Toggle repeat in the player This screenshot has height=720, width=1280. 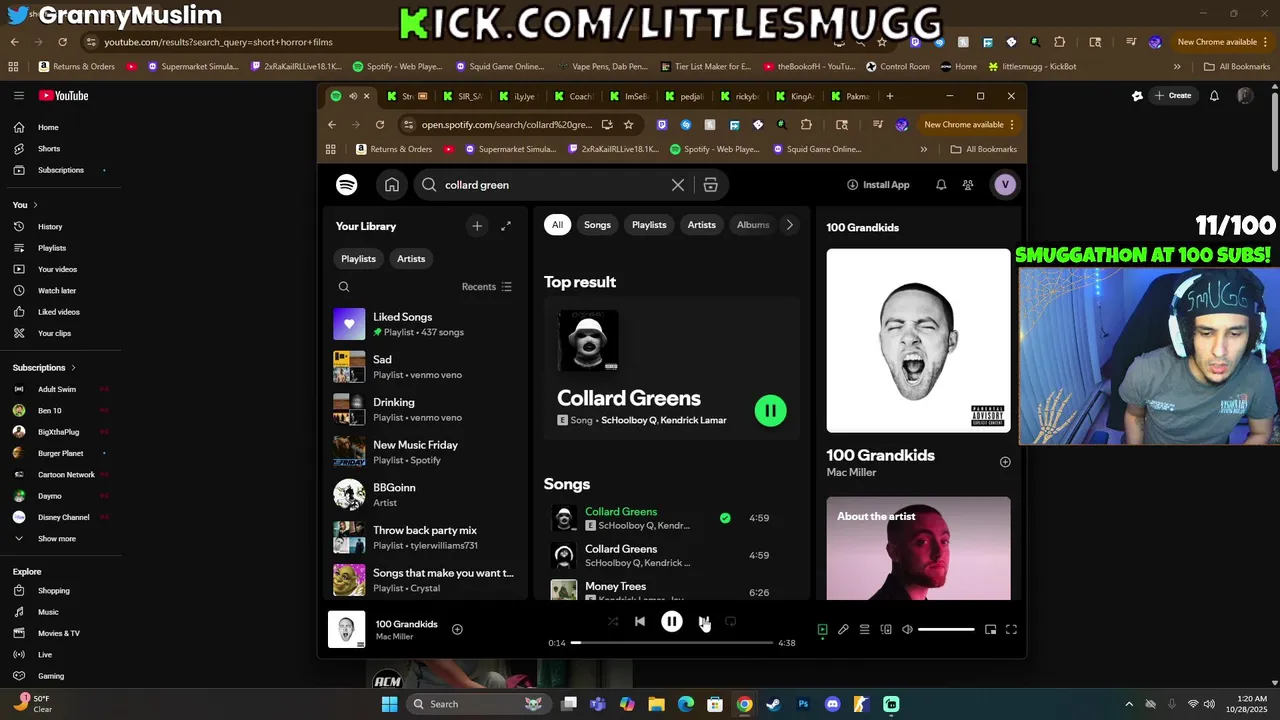[x=730, y=622]
